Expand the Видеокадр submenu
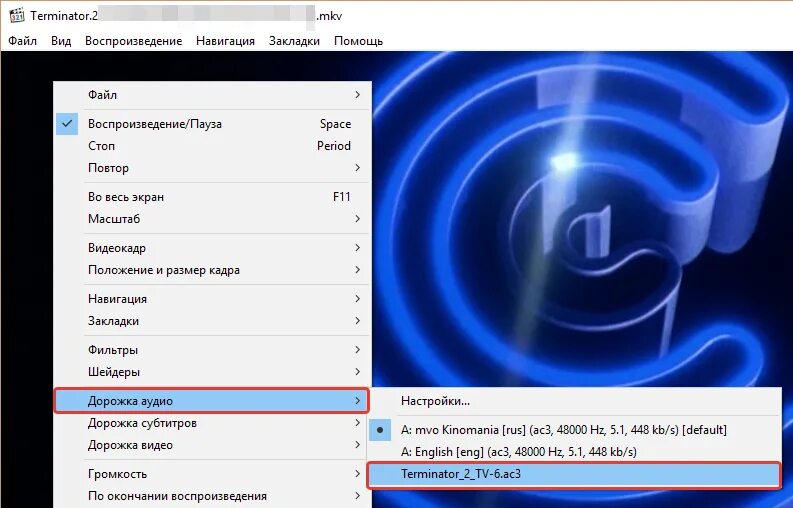 pos(212,248)
